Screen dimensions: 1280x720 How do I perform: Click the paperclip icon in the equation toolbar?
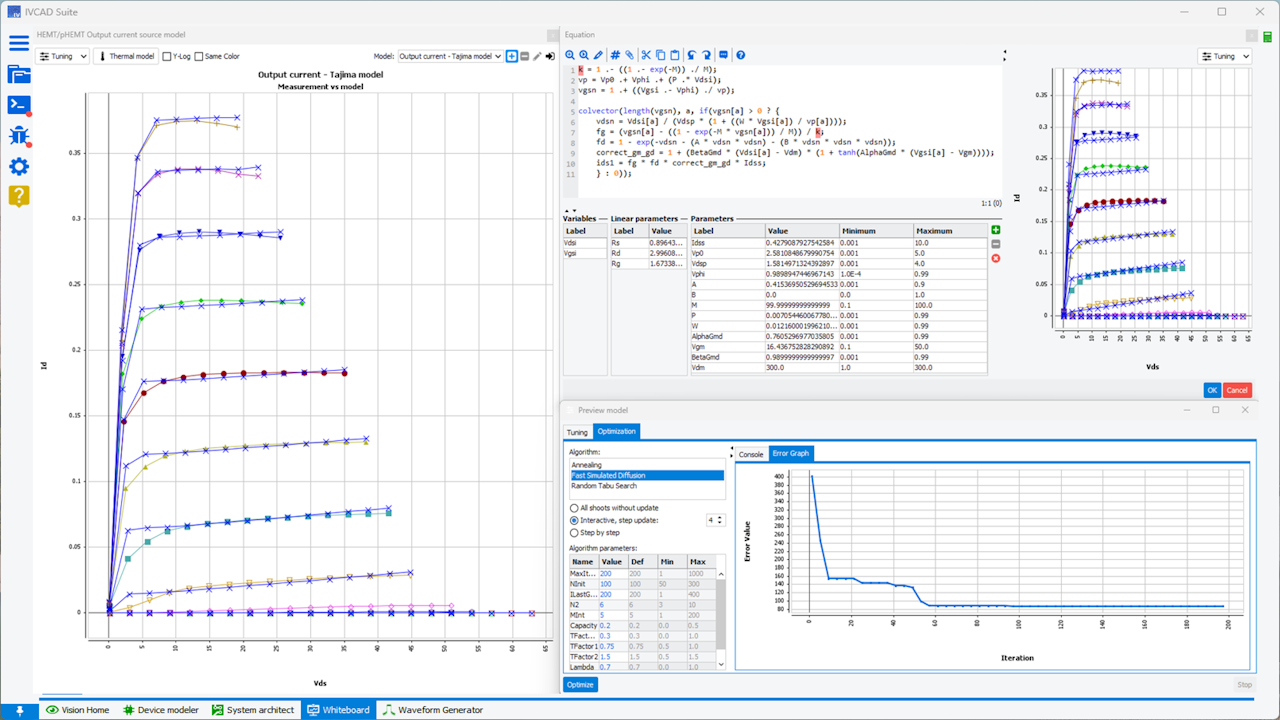629,55
